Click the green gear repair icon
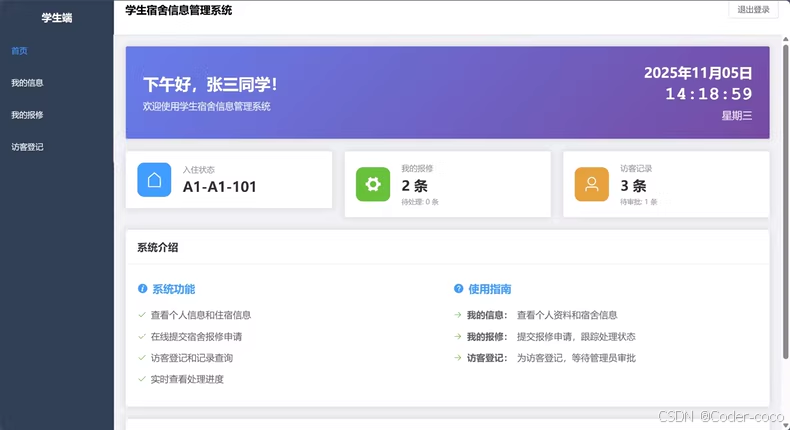790x430 pixels. click(x=373, y=185)
